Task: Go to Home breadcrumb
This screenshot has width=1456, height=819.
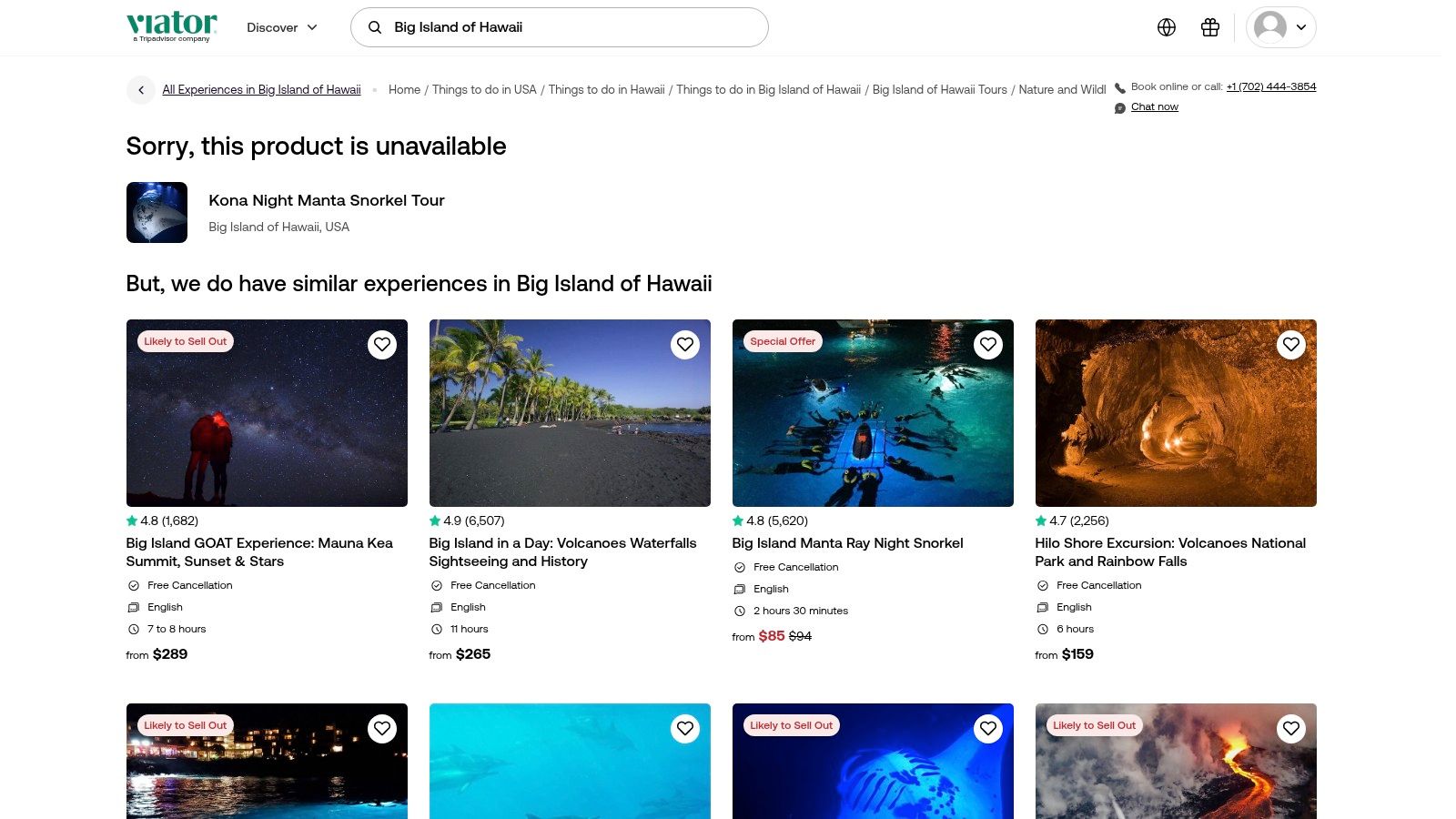Action: (x=404, y=90)
